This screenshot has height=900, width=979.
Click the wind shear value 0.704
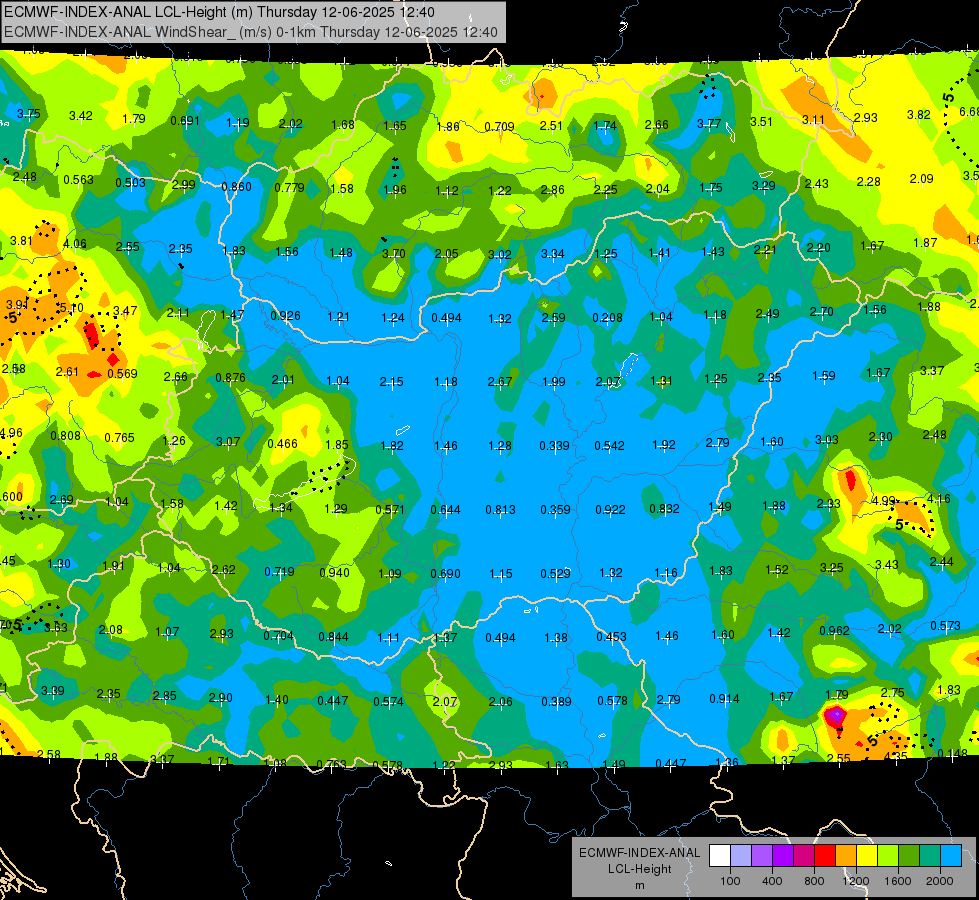[278, 636]
